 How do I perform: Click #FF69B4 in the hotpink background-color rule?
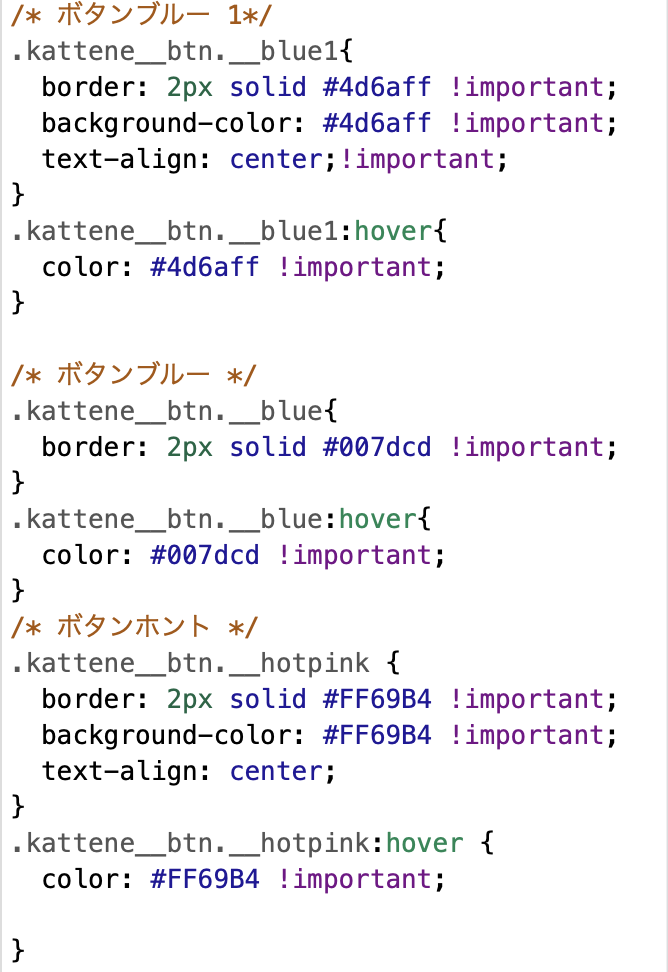377,735
